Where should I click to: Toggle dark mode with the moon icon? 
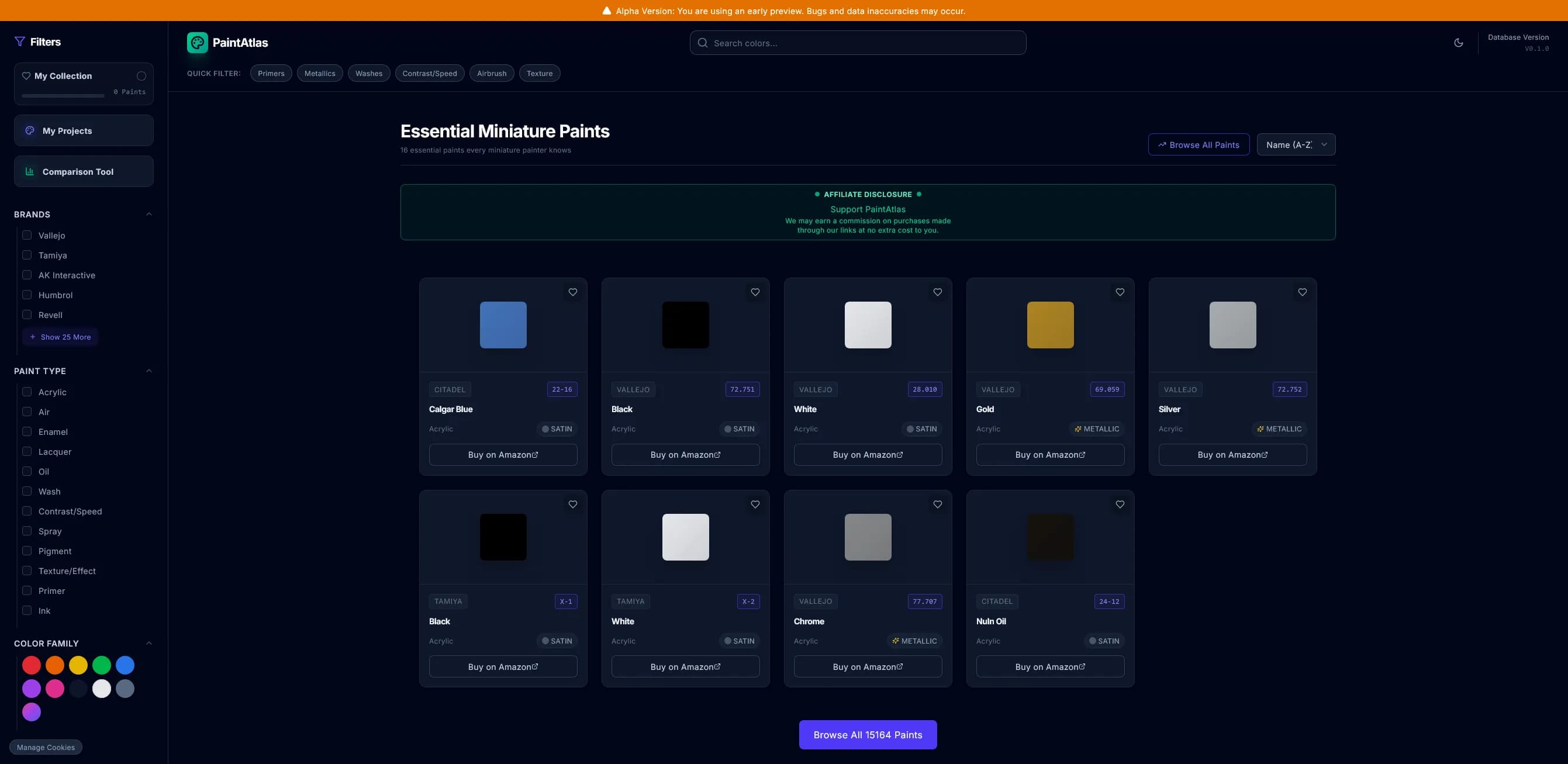(x=1459, y=43)
